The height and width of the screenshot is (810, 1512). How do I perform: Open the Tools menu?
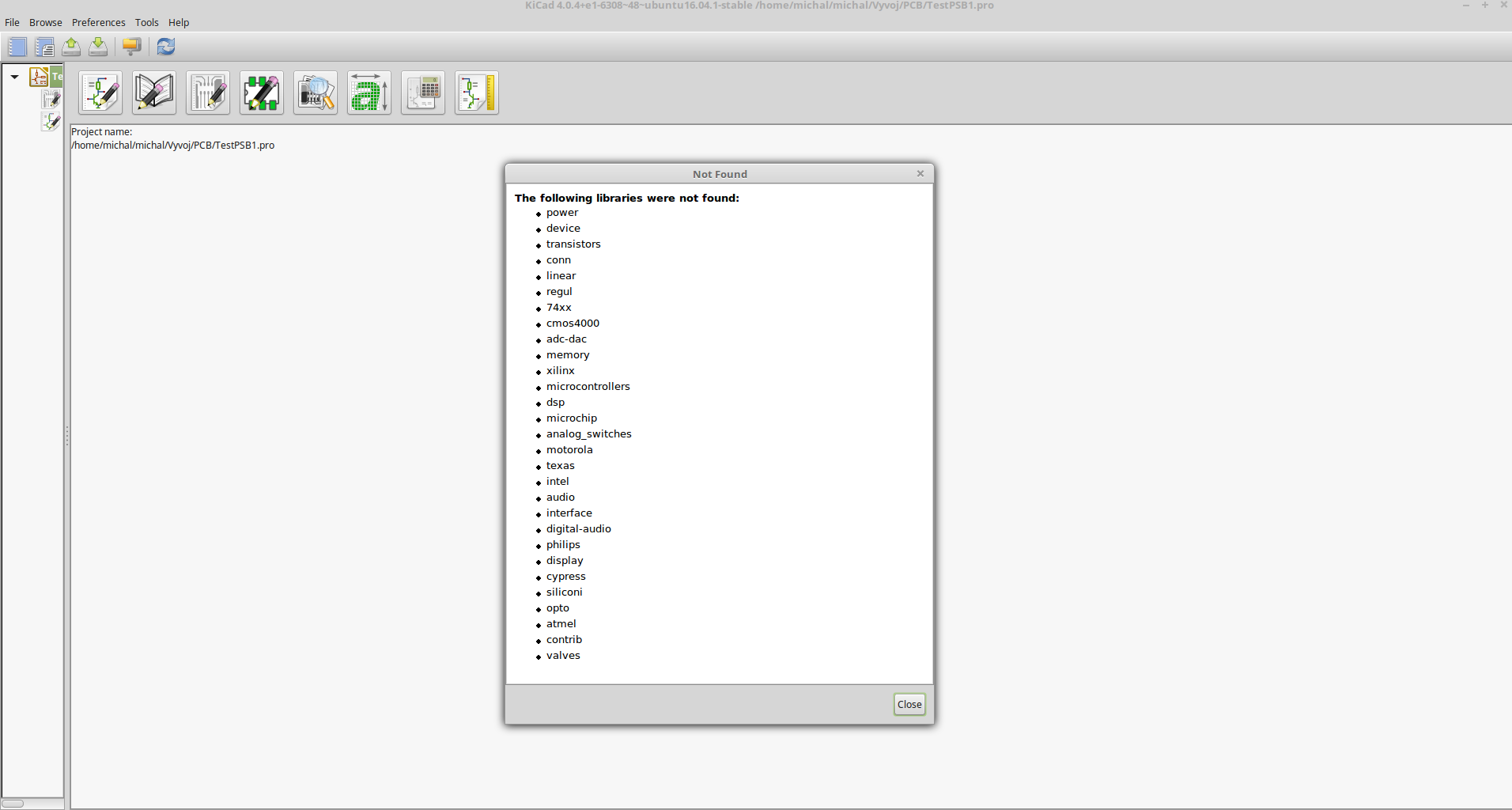coord(146,22)
